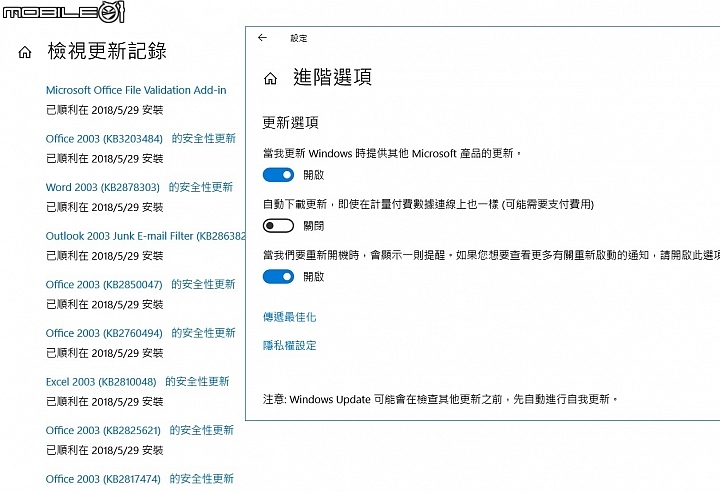Click install date under Office 2003 (KB3203484)
The image size is (720, 493).
pyautogui.click(x=105, y=159)
